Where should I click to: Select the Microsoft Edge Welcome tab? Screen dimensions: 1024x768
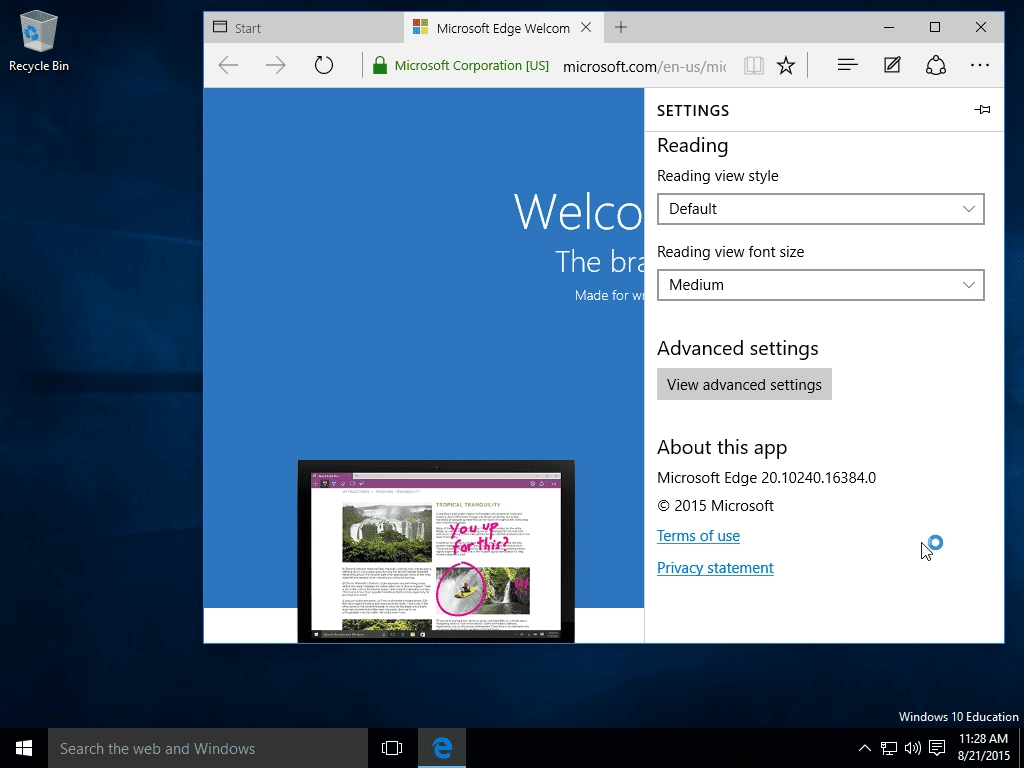click(503, 27)
